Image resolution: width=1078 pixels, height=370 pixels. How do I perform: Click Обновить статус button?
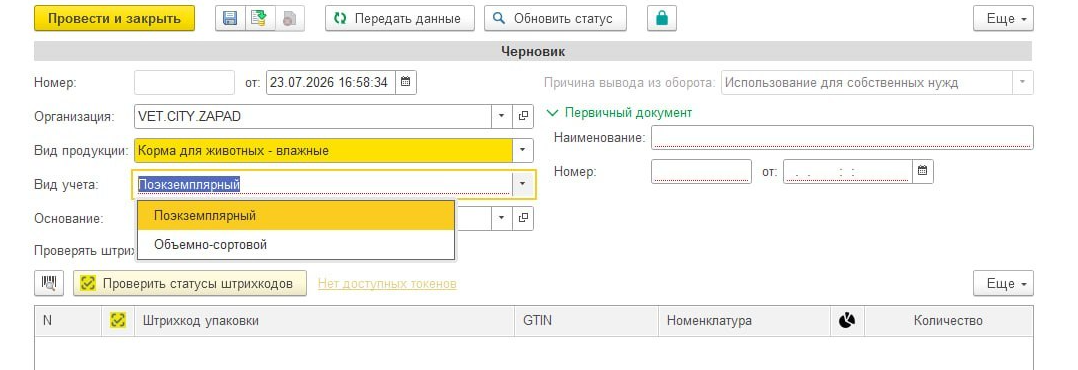(x=555, y=19)
